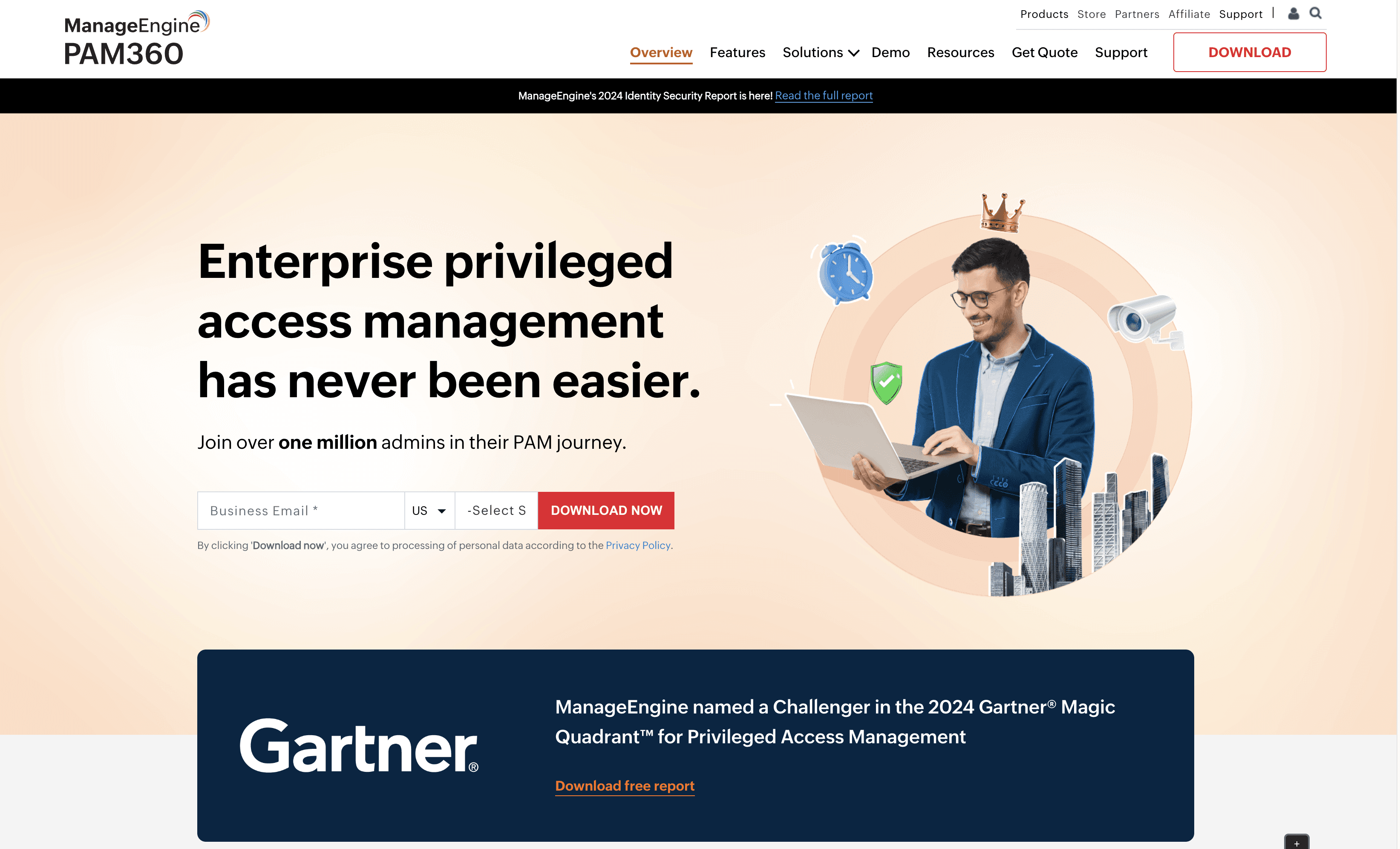Click the green shield checkmark illustration
1400x849 pixels.
886,383
